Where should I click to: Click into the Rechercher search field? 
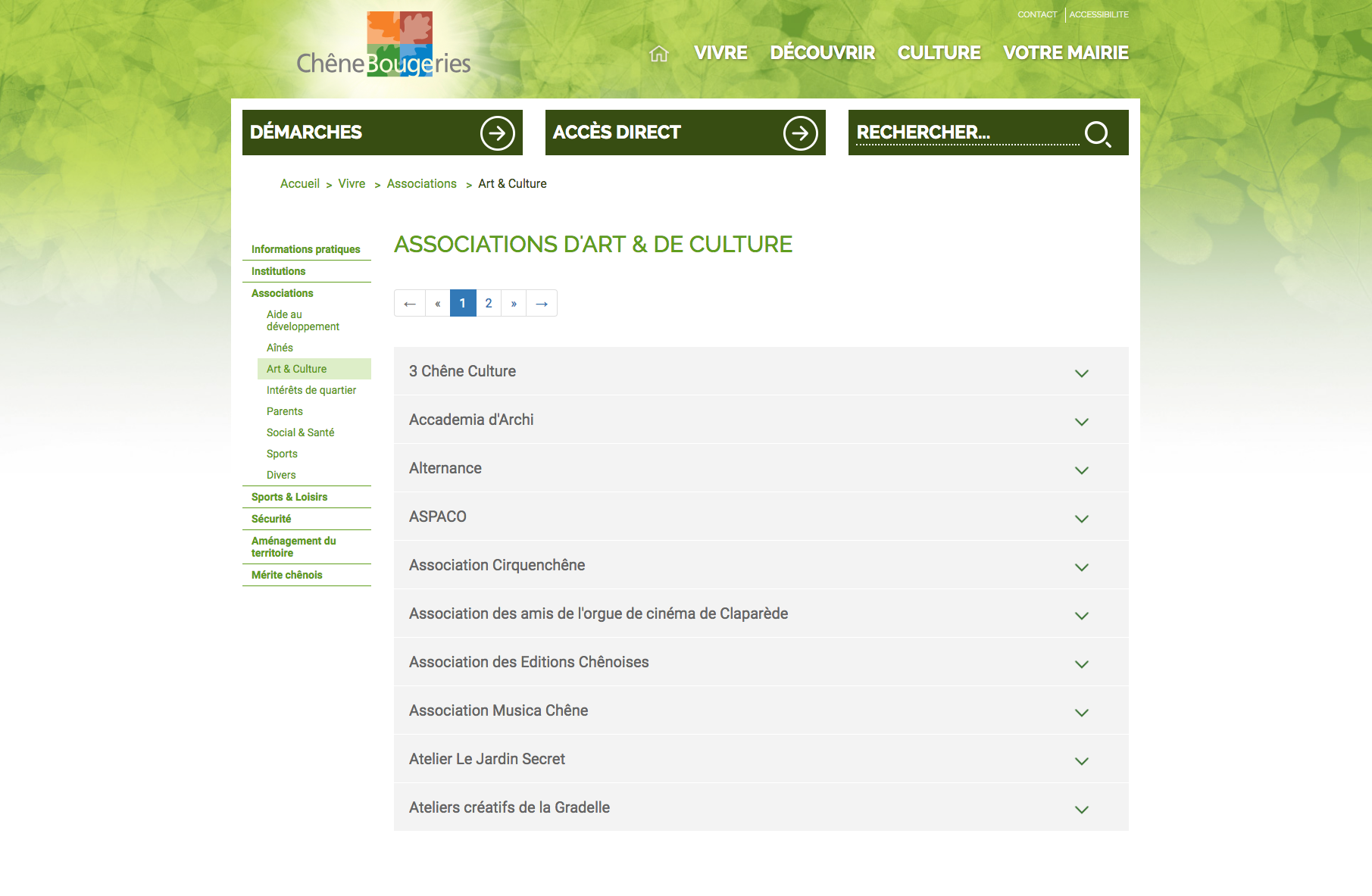click(967, 133)
